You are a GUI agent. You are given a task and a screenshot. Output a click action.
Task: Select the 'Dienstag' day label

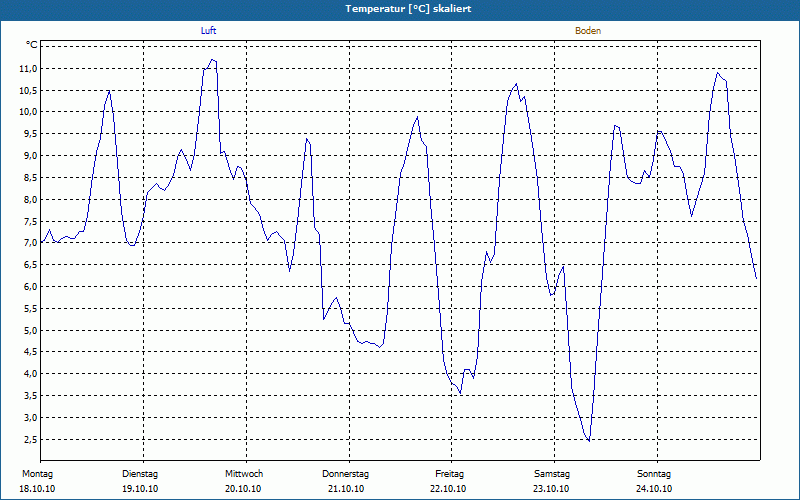coord(140,474)
